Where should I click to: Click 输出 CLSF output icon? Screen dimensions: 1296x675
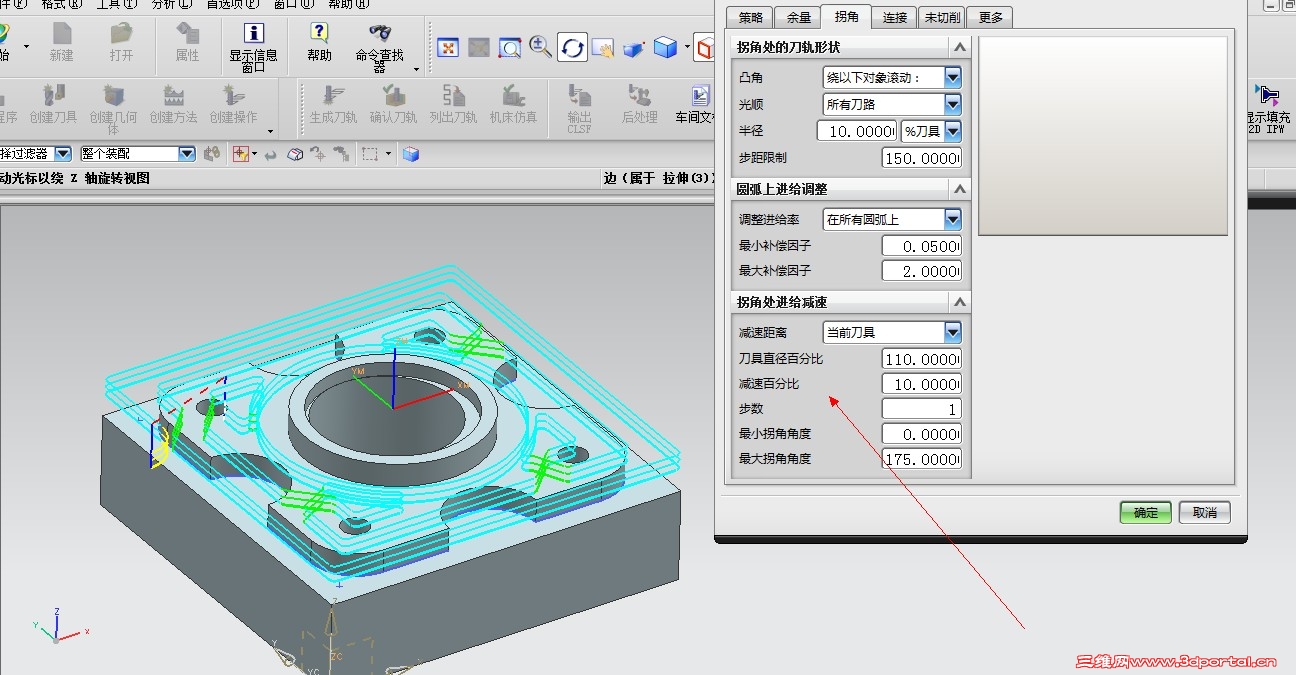click(x=580, y=108)
